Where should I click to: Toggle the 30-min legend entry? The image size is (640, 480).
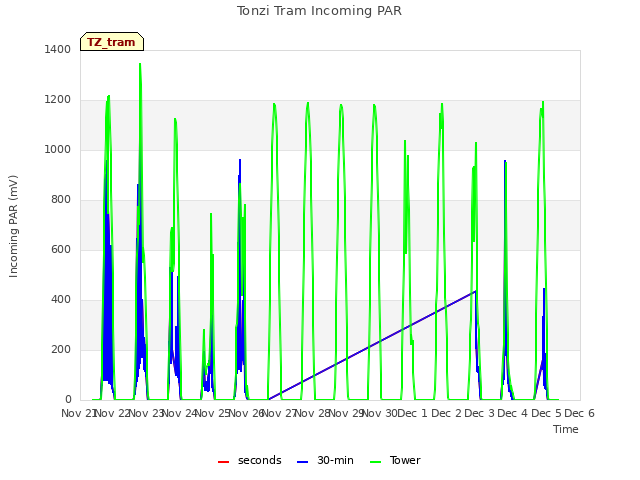point(325,460)
